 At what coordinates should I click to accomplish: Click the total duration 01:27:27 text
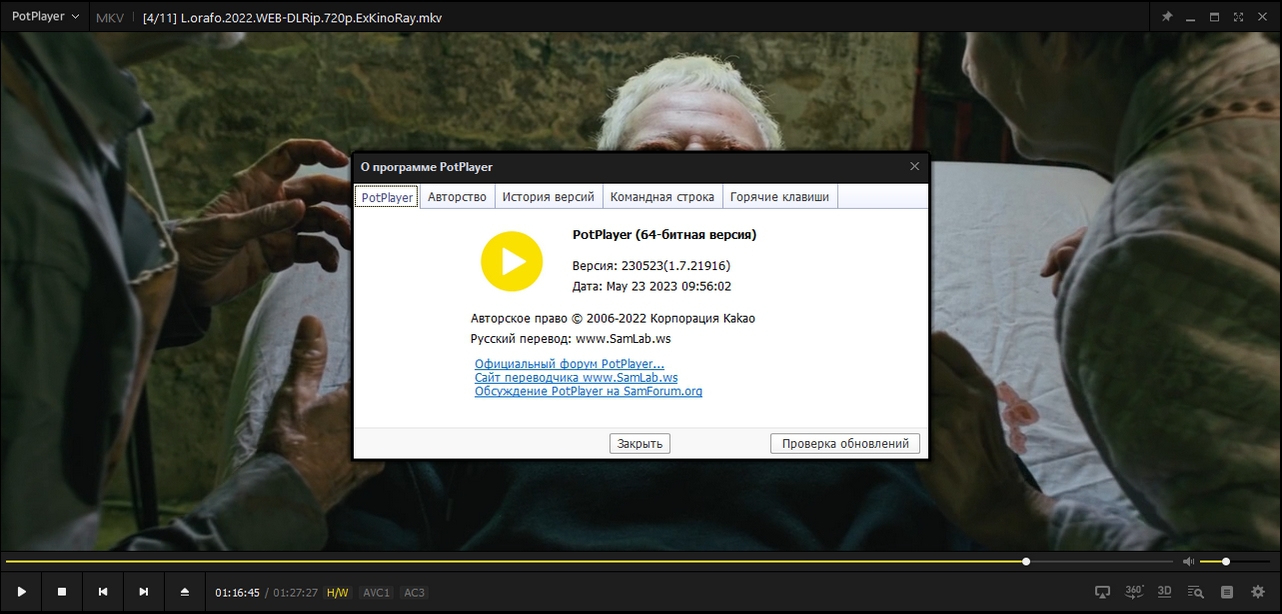[295, 593]
